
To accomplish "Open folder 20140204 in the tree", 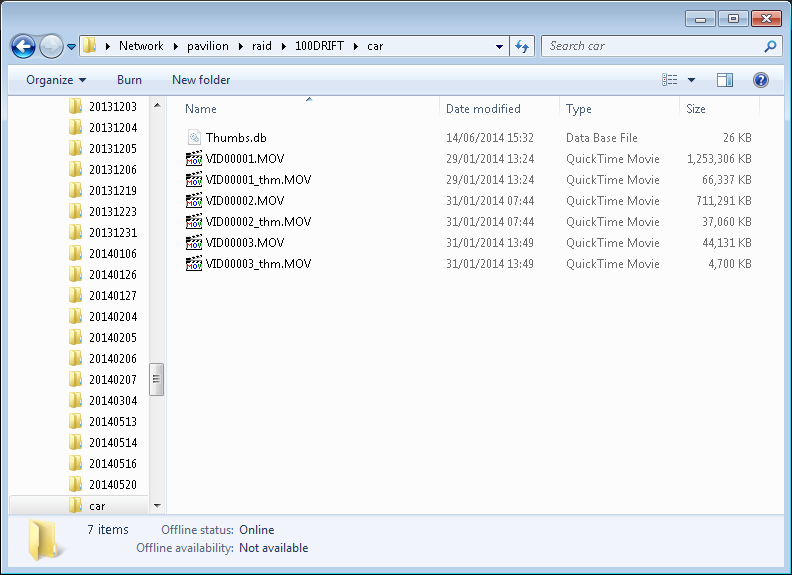I will pyautogui.click(x=113, y=316).
